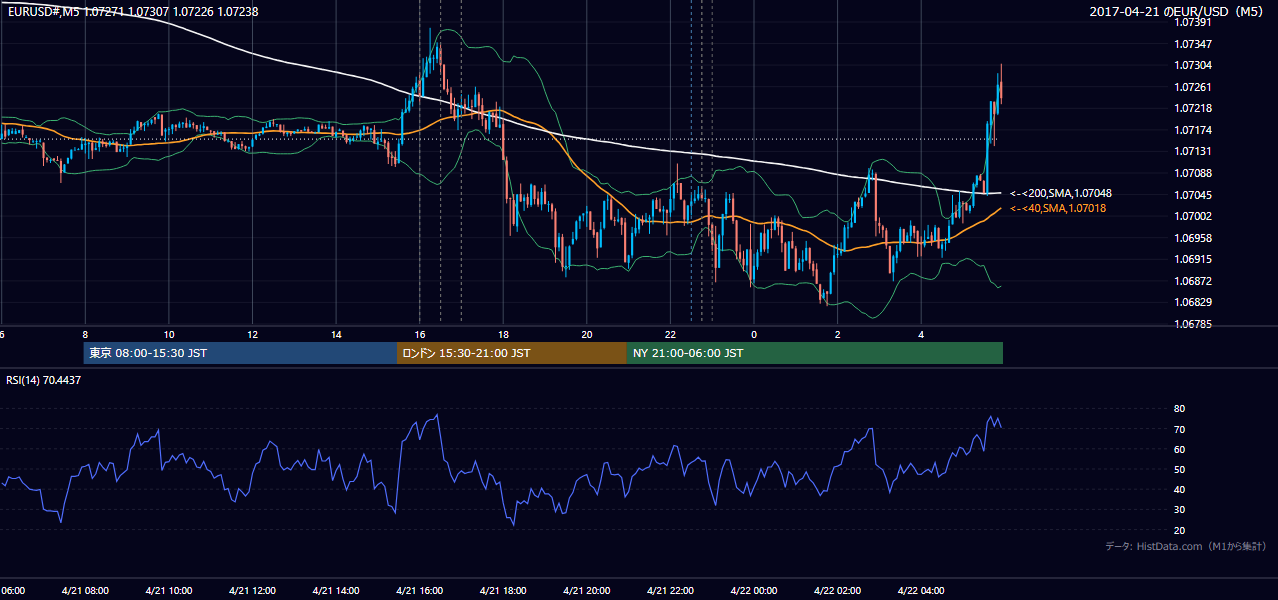Screen dimensions: 1278x600
Task: Click the 4/22 02:00 date label
Action: 838,590
